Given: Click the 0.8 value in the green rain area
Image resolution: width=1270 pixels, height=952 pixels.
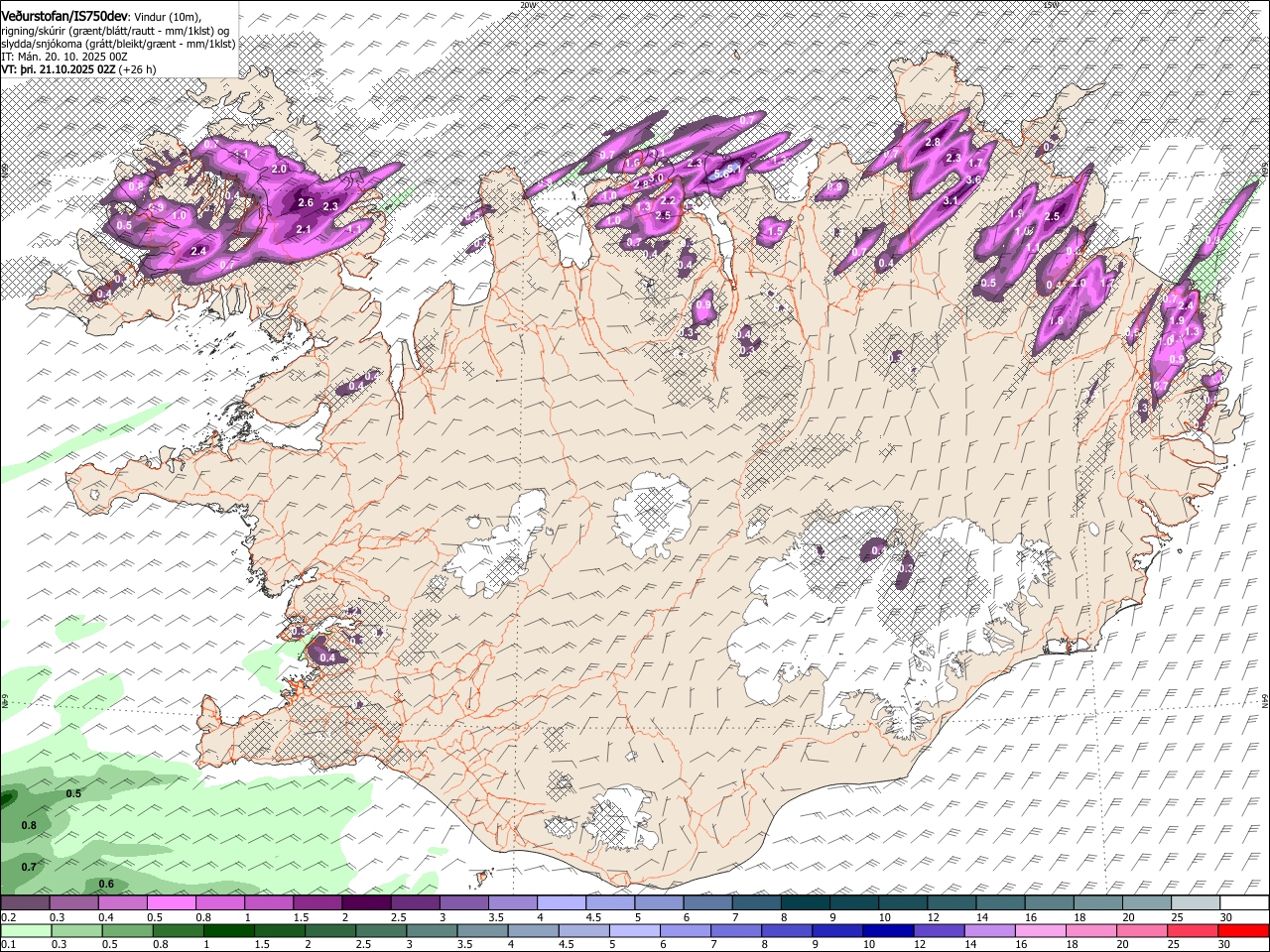Looking at the screenshot, I should [29, 825].
